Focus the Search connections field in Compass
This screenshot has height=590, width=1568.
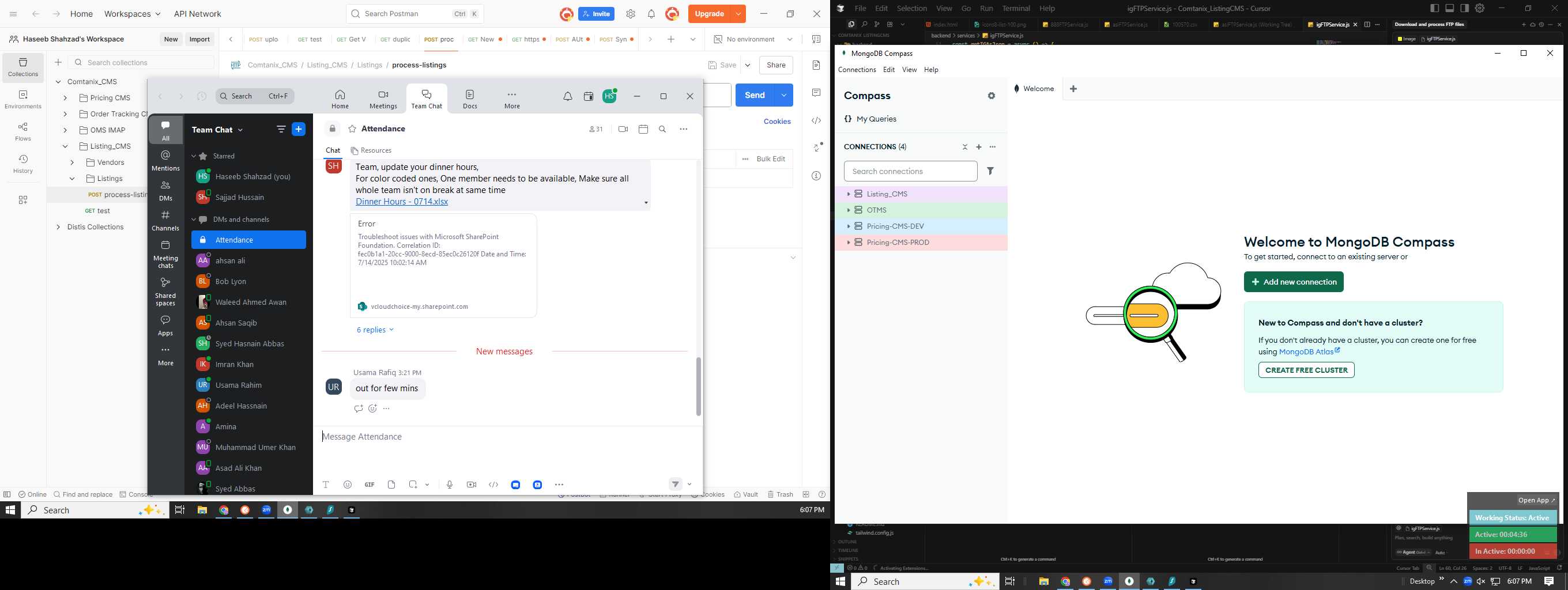click(910, 172)
